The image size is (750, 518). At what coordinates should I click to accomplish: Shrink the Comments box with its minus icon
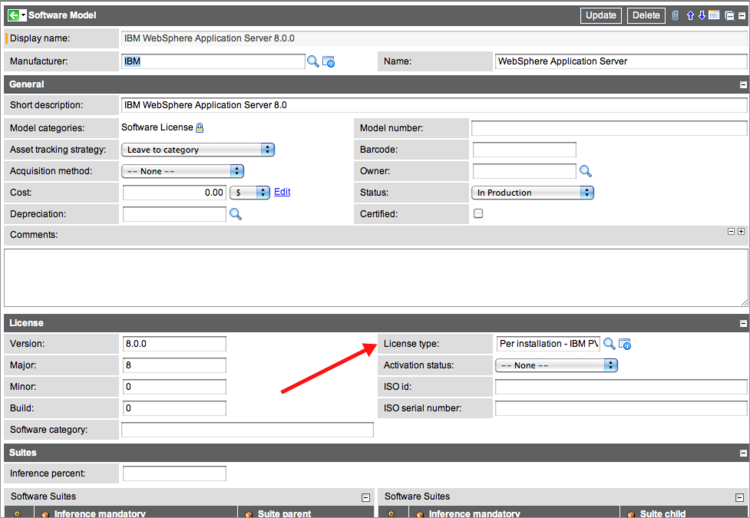click(x=731, y=231)
